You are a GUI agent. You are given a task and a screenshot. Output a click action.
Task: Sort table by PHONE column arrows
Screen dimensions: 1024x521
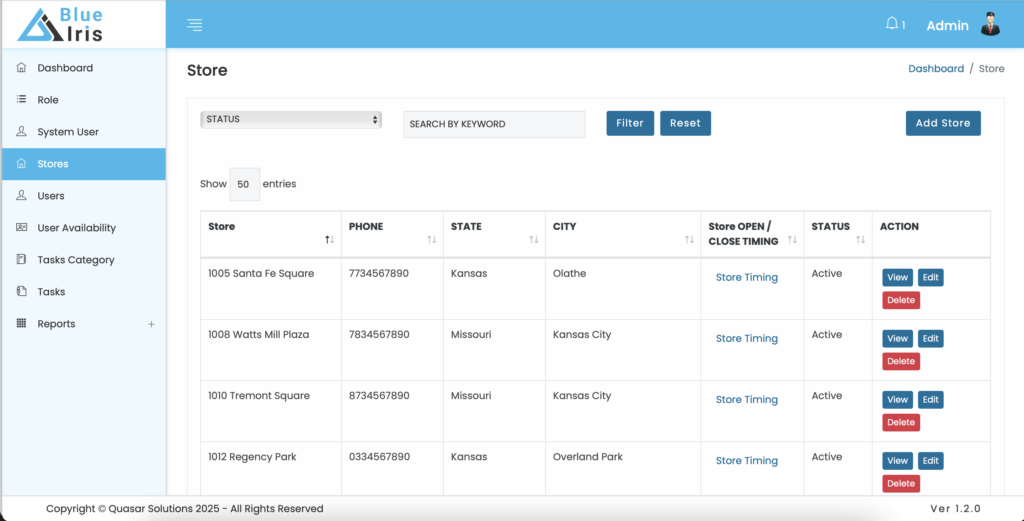click(432, 240)
